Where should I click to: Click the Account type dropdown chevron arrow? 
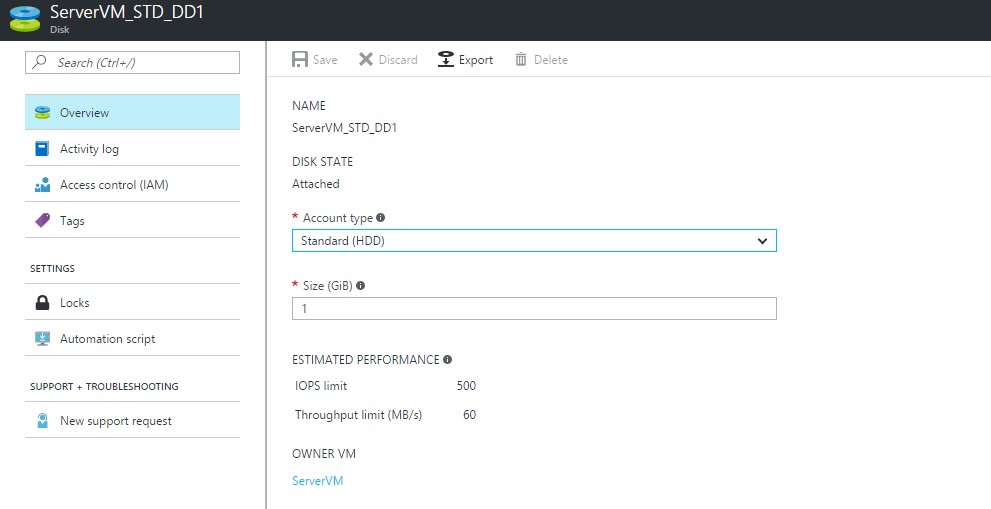click(x=762, y=241)
